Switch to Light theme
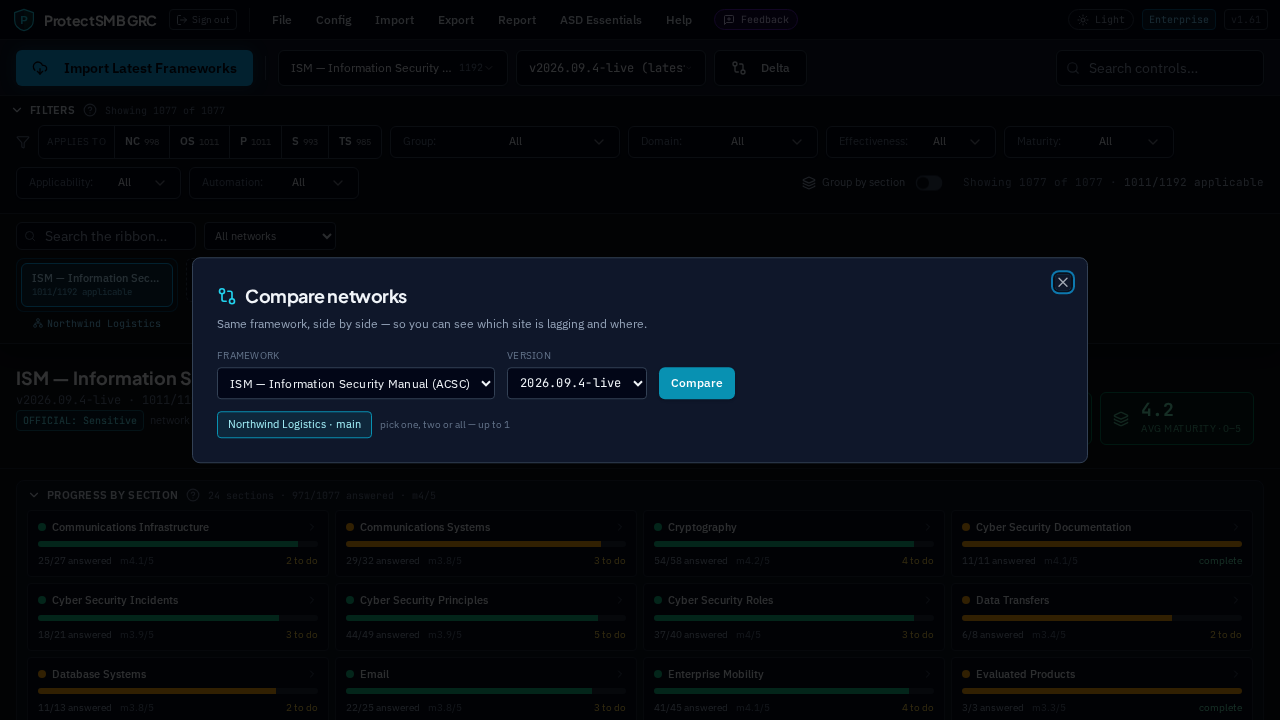The image size is (1280, 720). (x=1101, y=20)
